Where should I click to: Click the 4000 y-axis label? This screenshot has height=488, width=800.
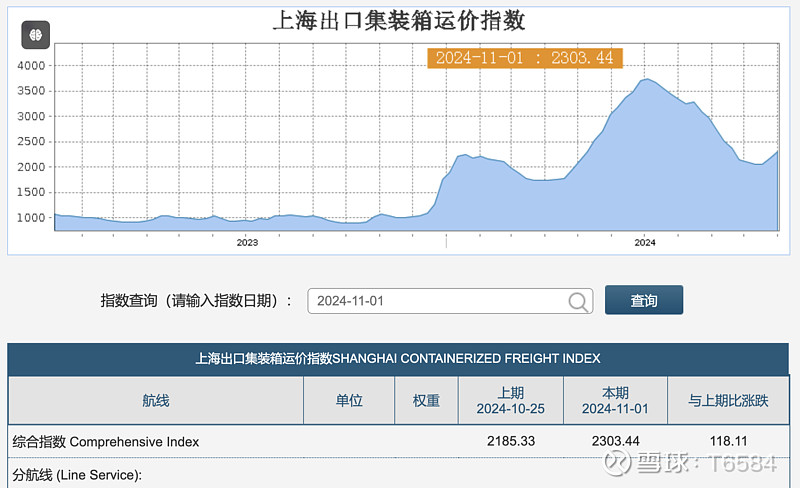[31, 65]
